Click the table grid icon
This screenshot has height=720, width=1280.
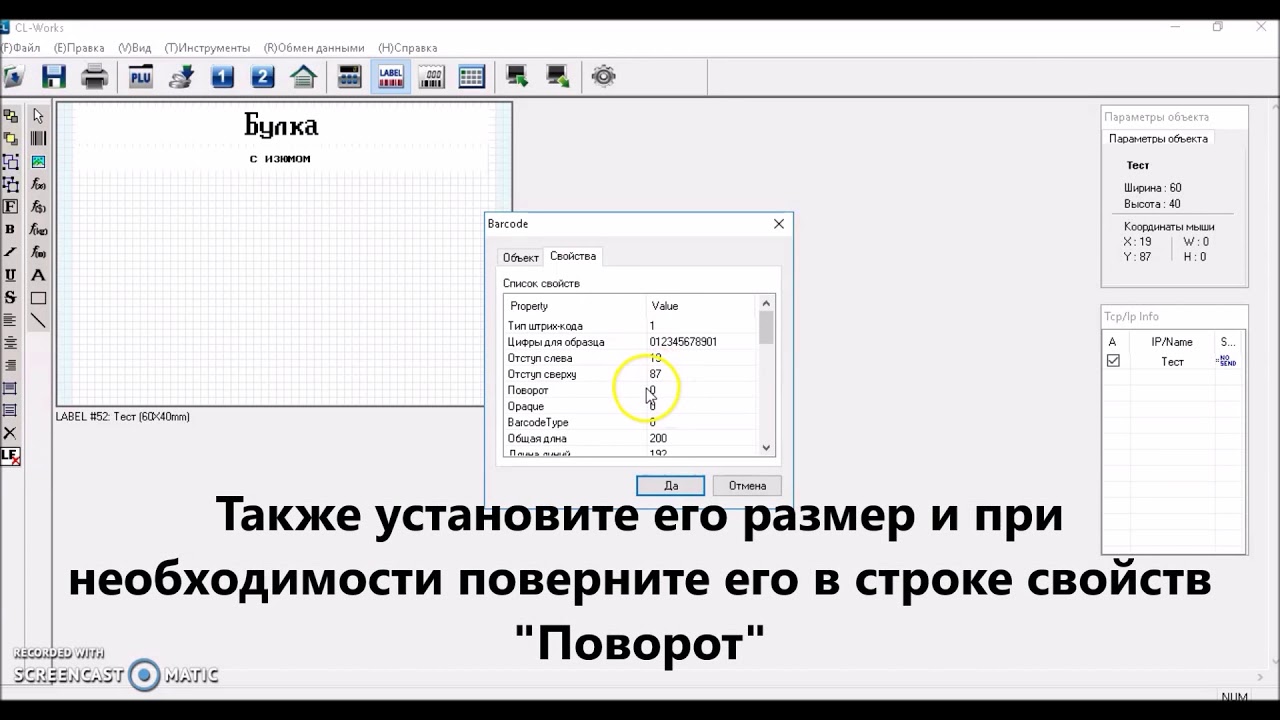tap(471, 76)
